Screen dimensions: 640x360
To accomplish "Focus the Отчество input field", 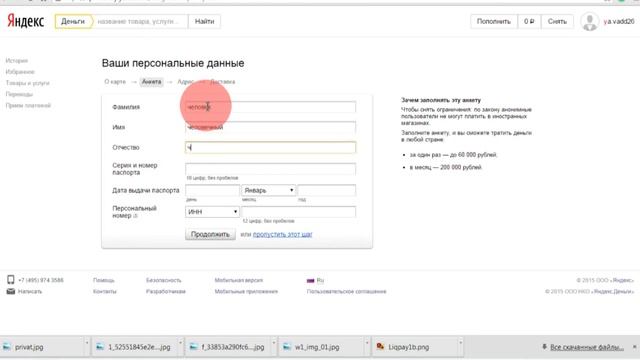I will click(x=270, y=147).
